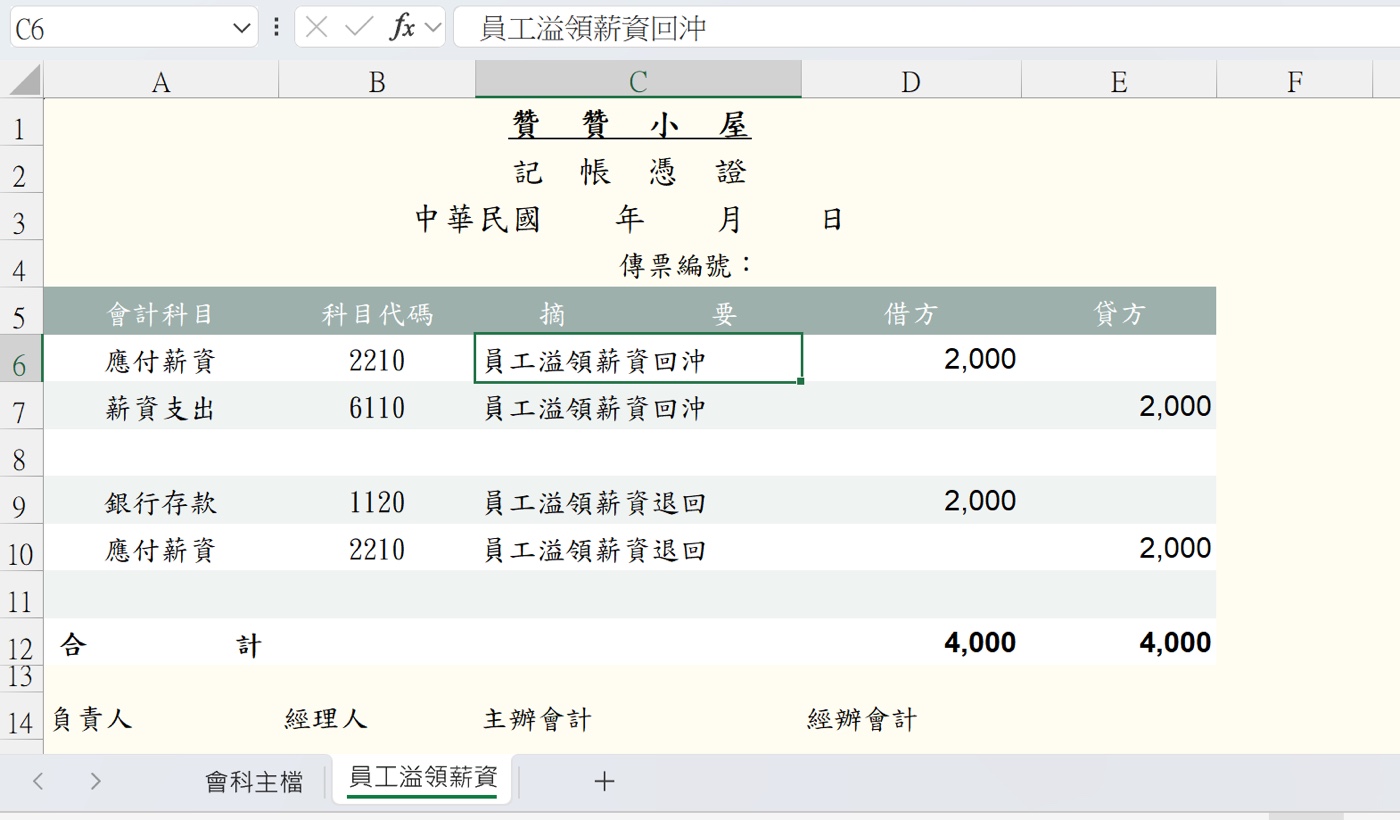
Task: Select the cell containing 銀行存款
Action: [160, 501]
